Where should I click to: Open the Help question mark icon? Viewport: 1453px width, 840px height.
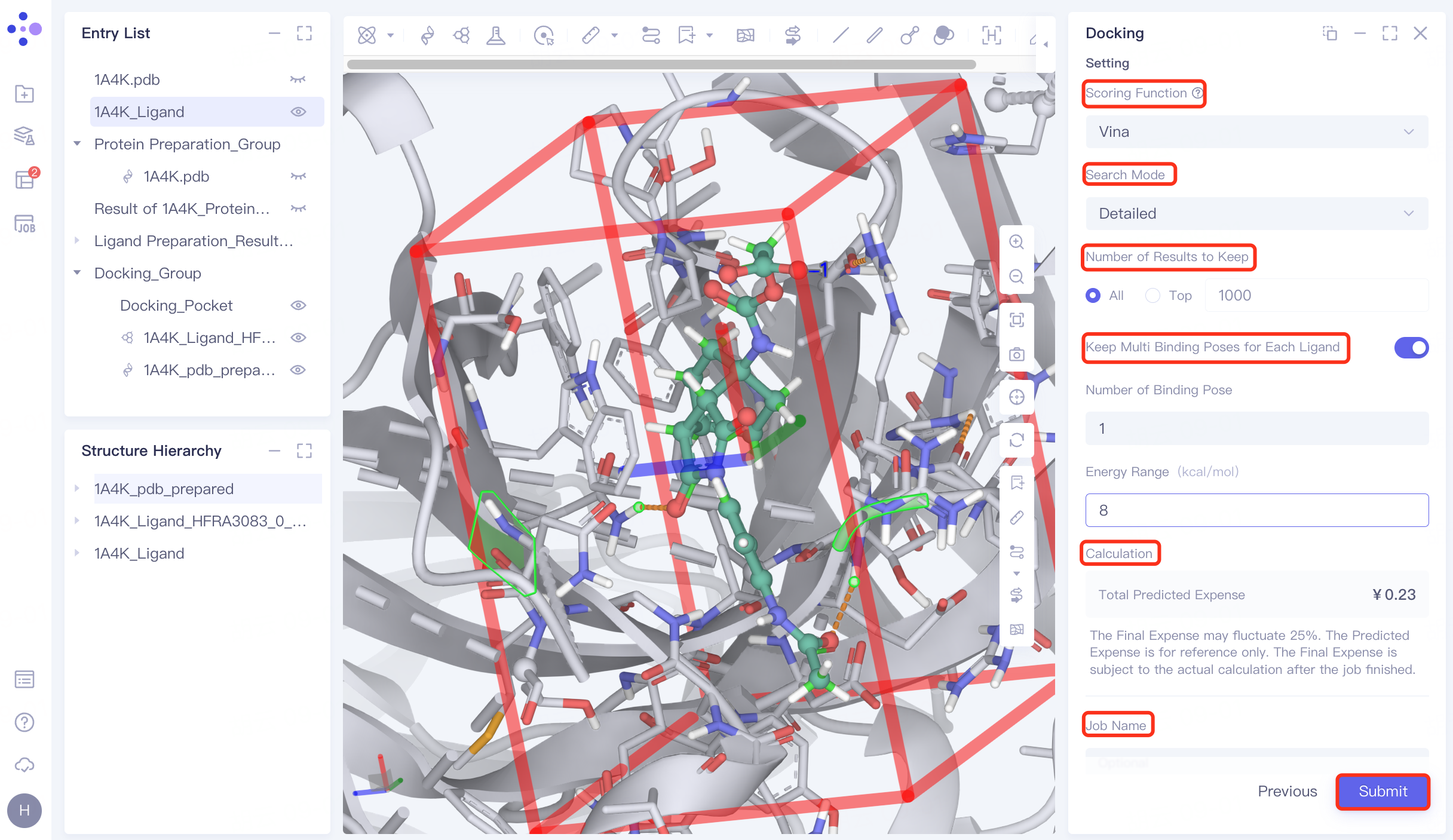tap(24, 722)
